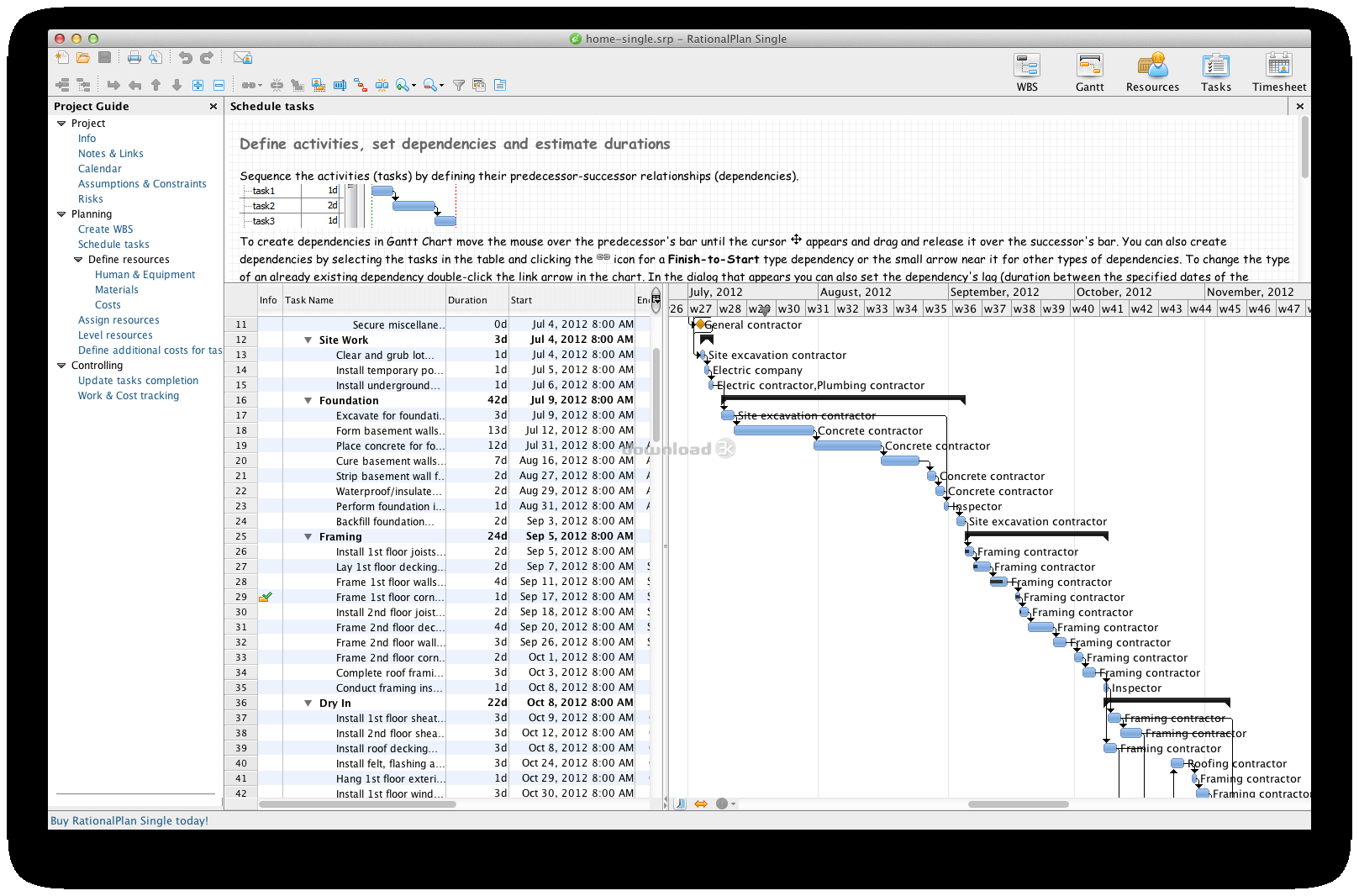
Task: Click Secure miscellaneous milestone diamond
Action: 700,324
